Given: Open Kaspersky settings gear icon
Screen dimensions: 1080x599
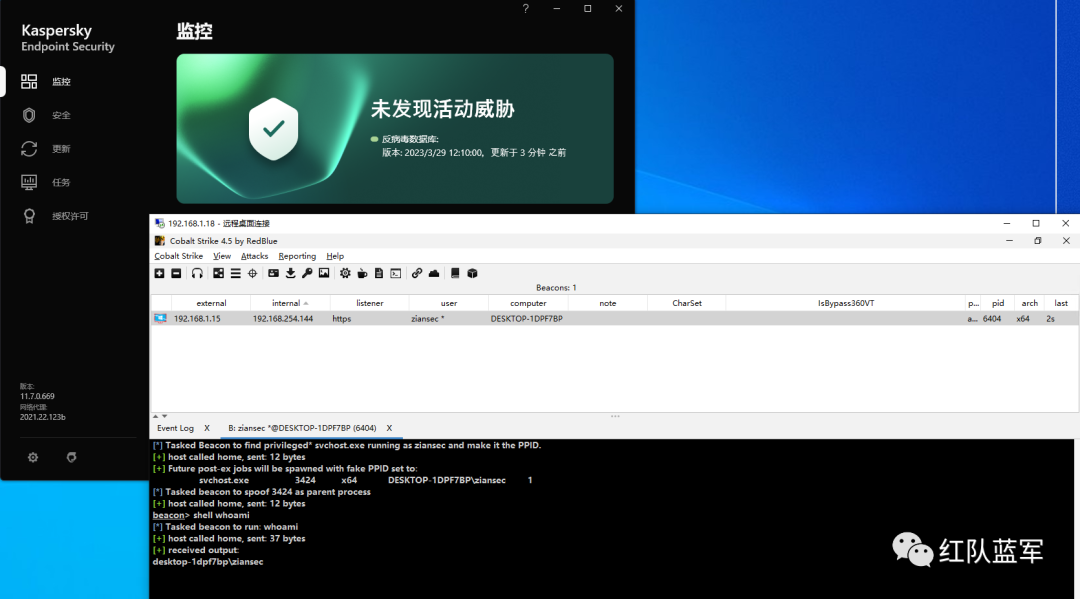Looking at the screenshot, I should (33, 457).
